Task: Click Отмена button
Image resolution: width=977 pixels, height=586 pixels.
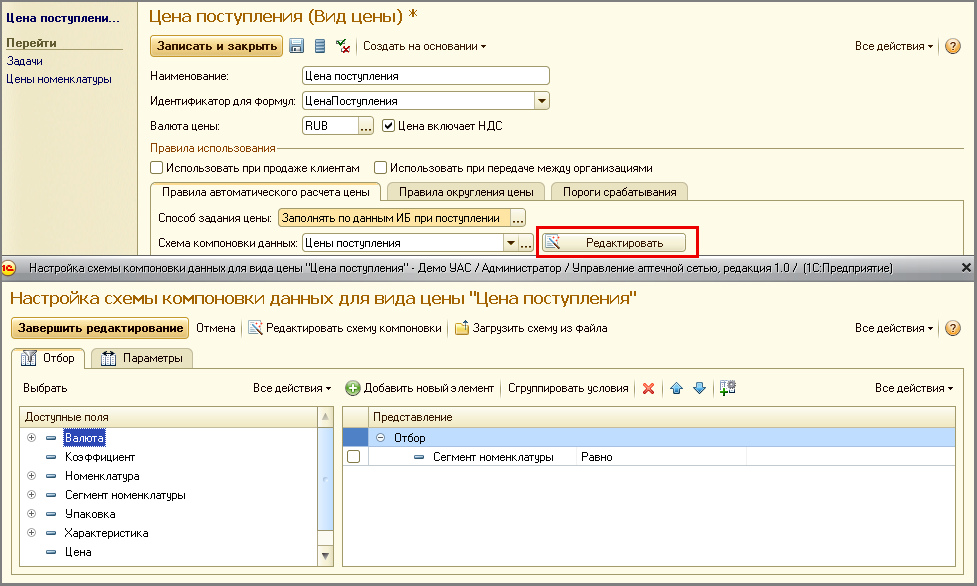Action: (216, 328)
